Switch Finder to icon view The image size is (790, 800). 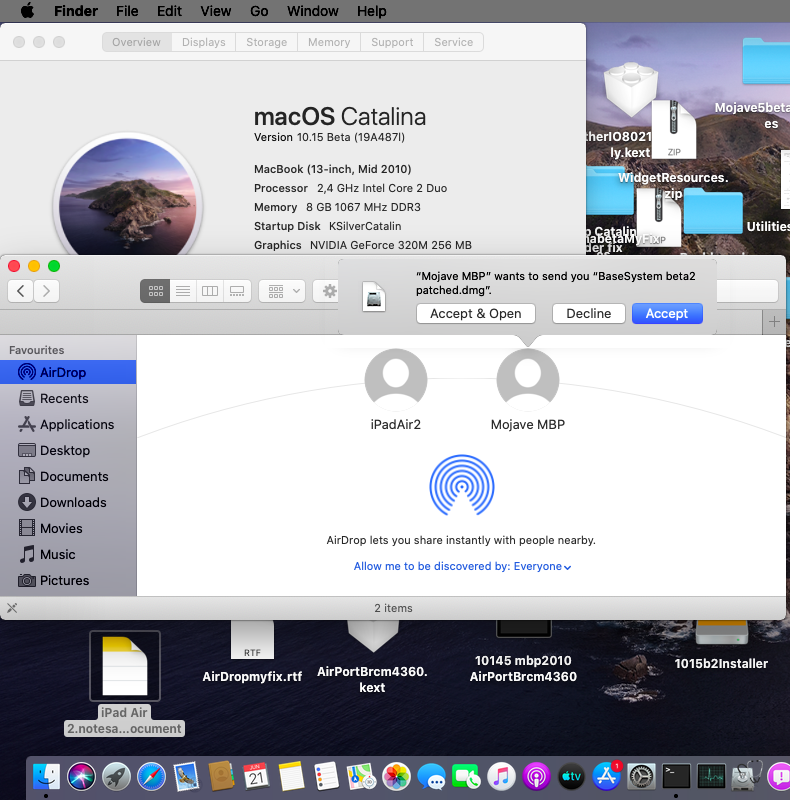click(156, 291)
